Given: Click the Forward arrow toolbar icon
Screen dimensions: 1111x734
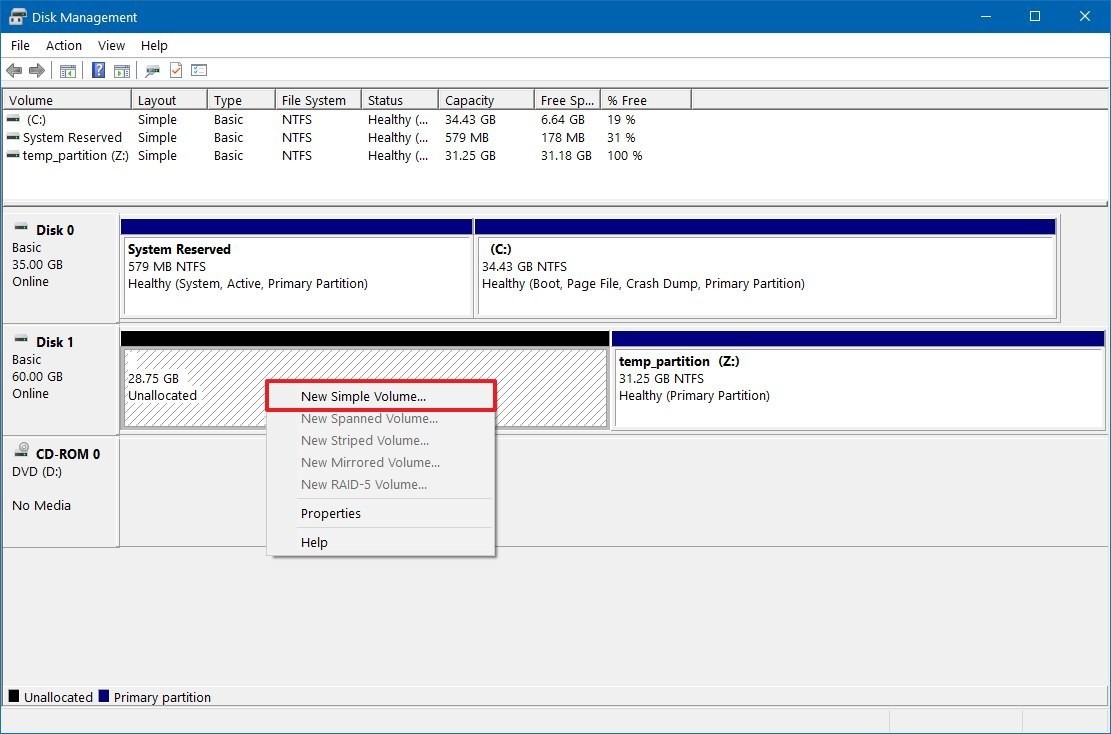Looking at the screenshot, I should [x=37, y=71].
